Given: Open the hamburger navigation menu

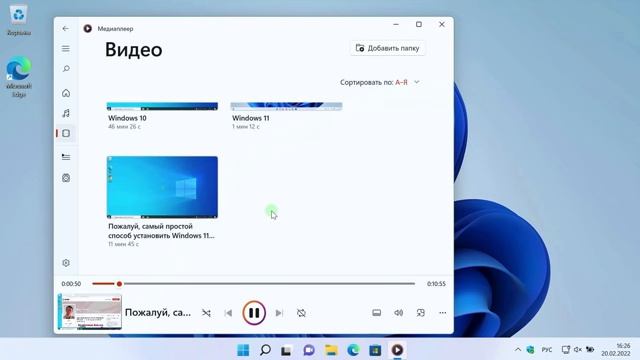Looking at the screenshot, I should 65,49.
